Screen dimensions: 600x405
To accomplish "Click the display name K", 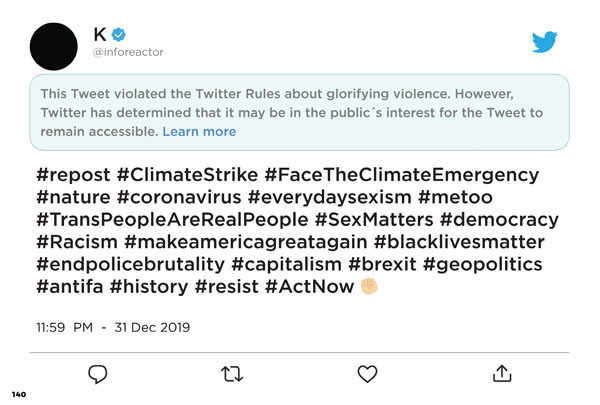I will 100,34.
